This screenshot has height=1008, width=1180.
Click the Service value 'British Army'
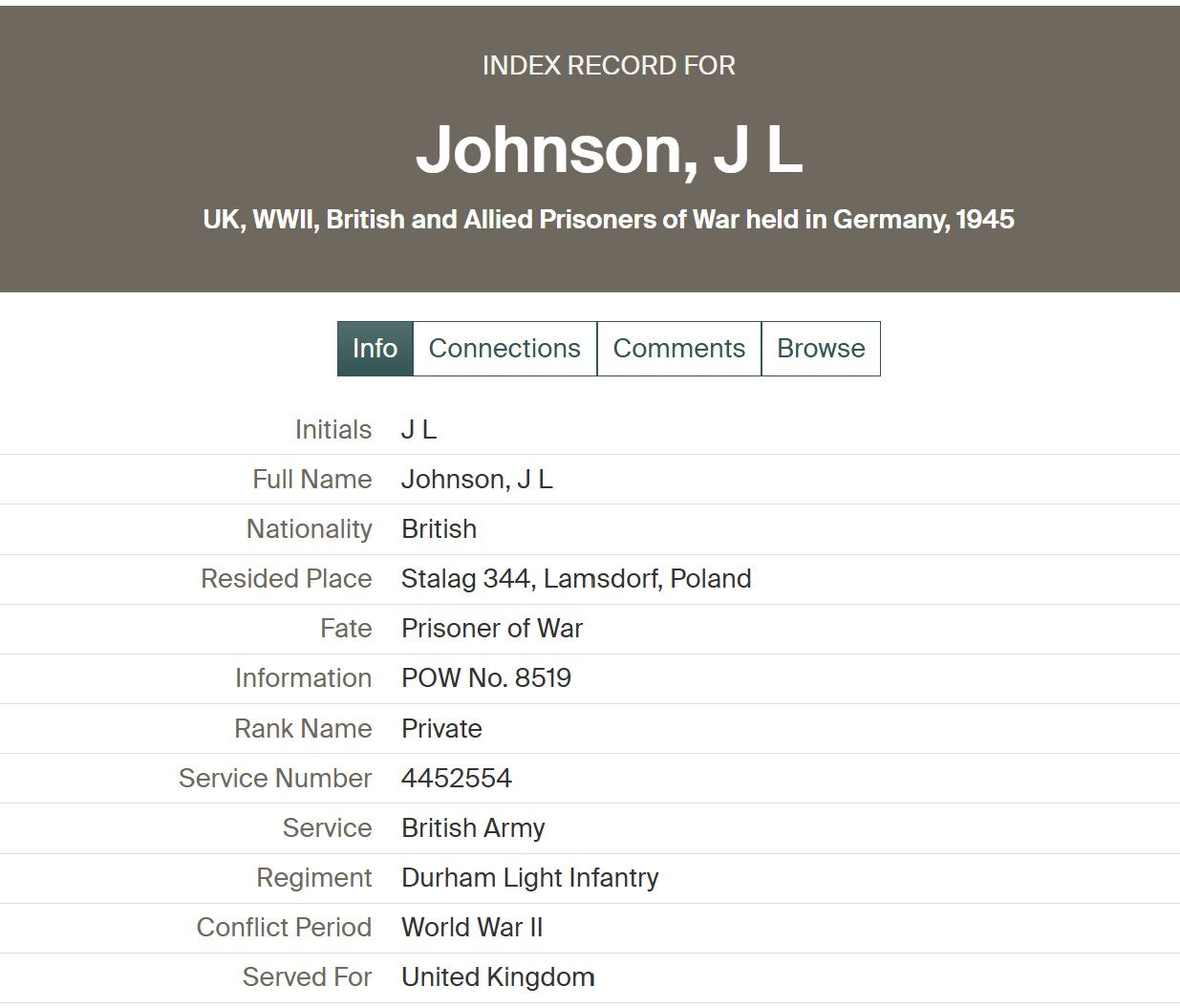(x=473, y=828)
